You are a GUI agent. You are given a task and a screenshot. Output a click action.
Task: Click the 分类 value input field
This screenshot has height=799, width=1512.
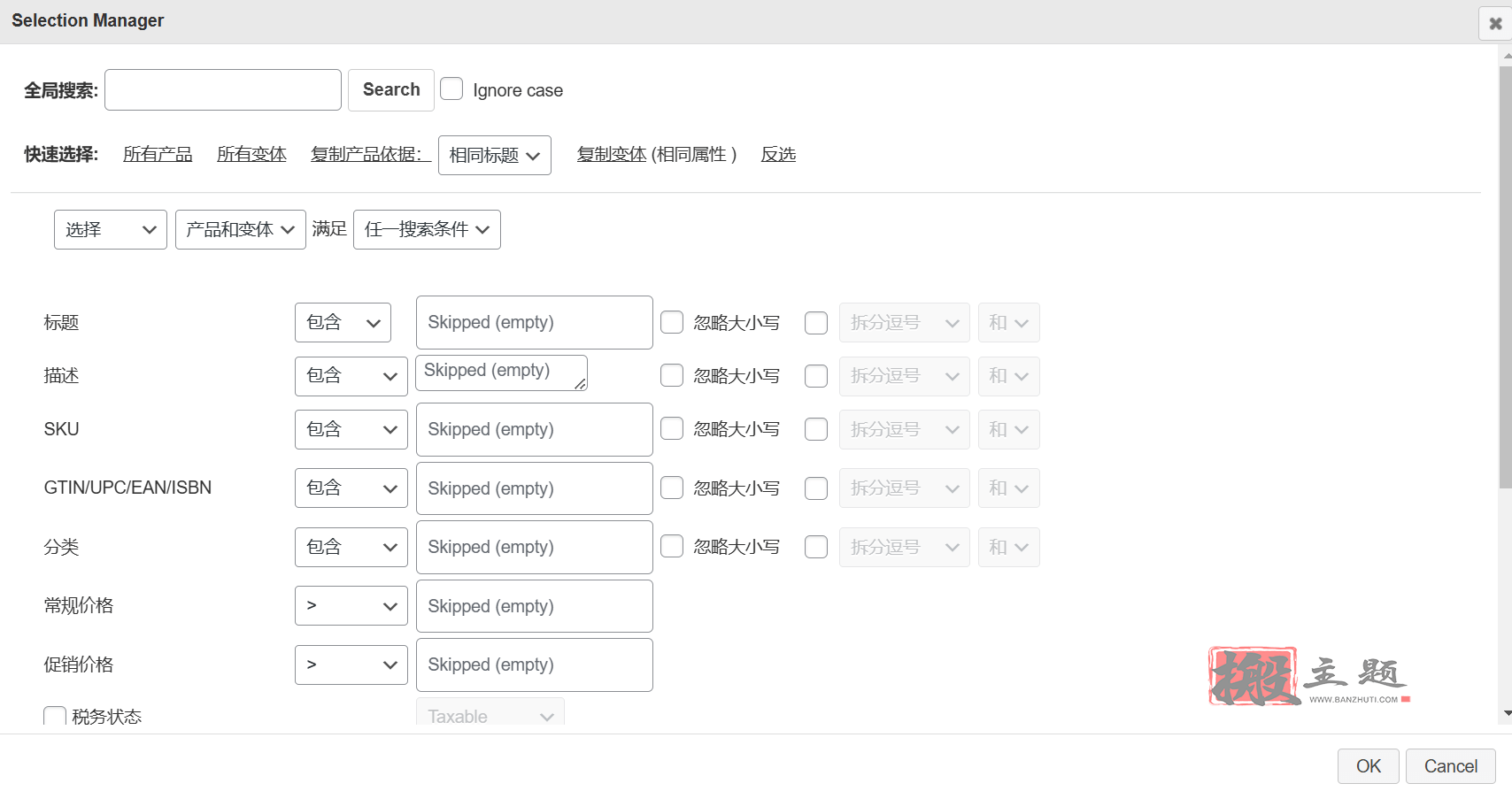[x=535, y=547]
